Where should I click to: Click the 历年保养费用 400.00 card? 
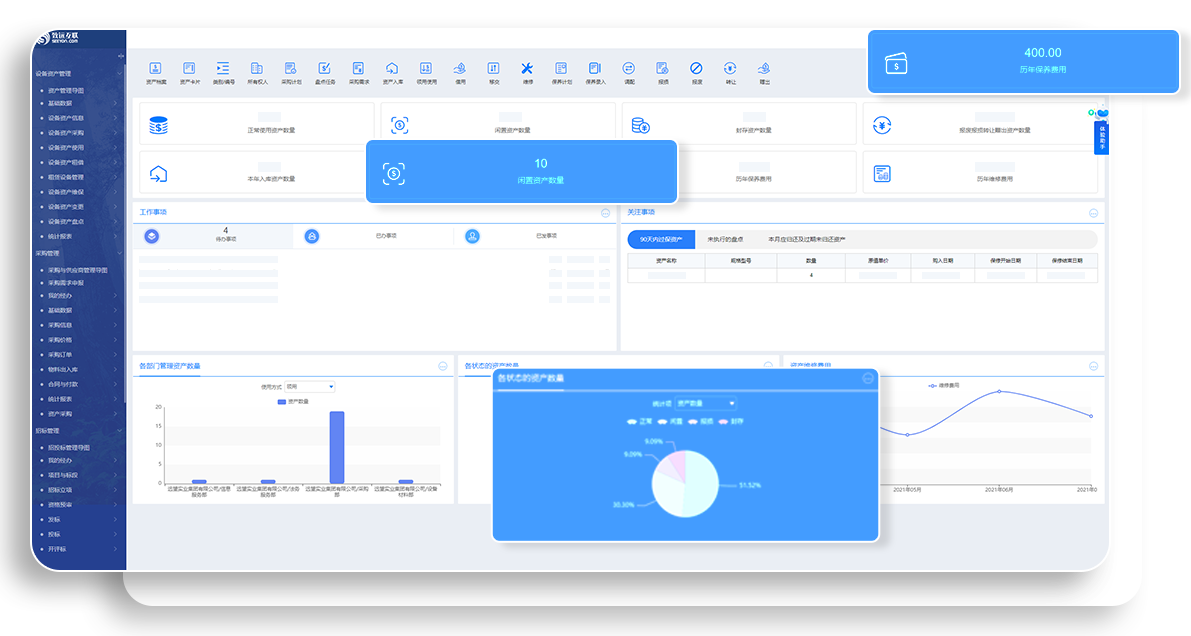point(1023,61)
